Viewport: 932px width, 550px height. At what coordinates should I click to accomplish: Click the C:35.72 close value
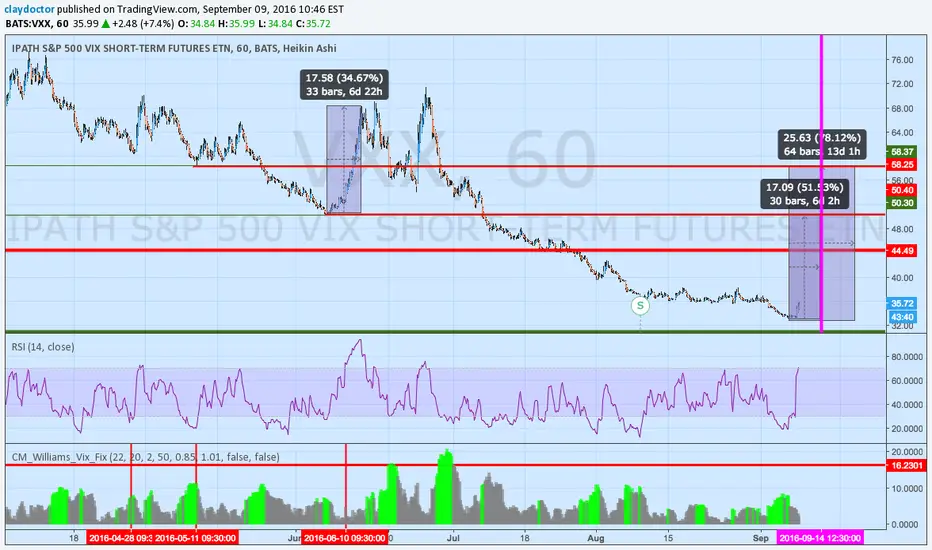pyautogui.click(x=313, y=24)
